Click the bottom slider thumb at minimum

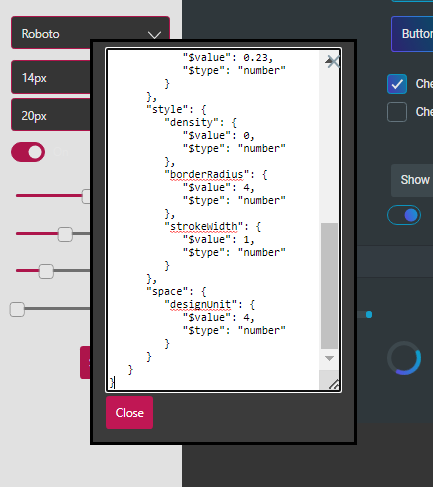[17, 309]
